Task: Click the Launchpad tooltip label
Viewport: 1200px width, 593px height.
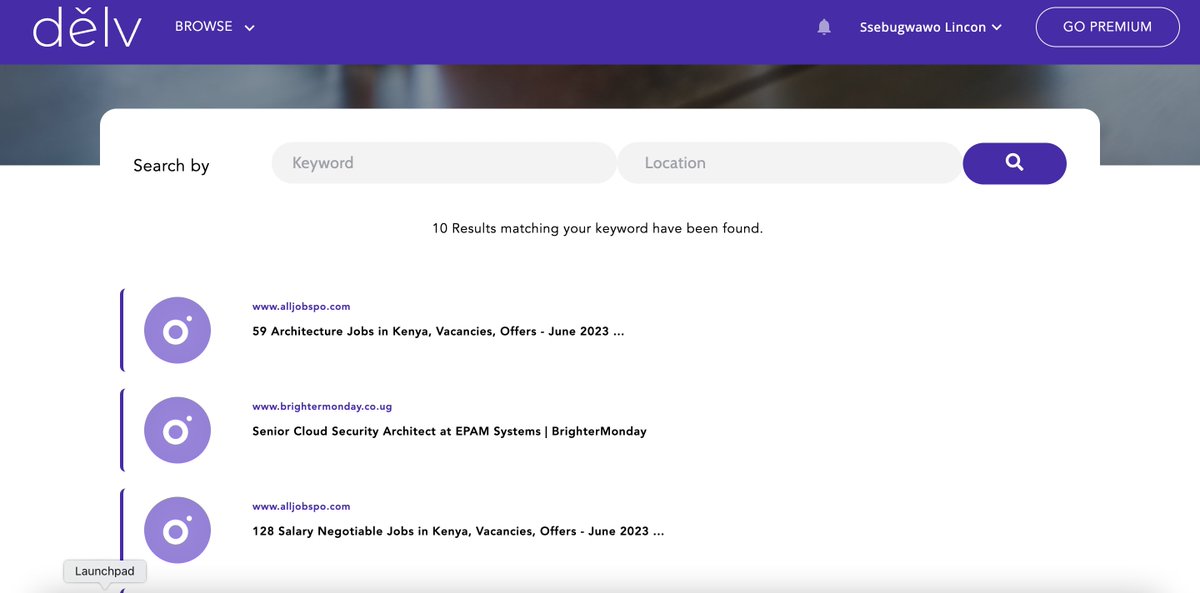Action: 105,571
